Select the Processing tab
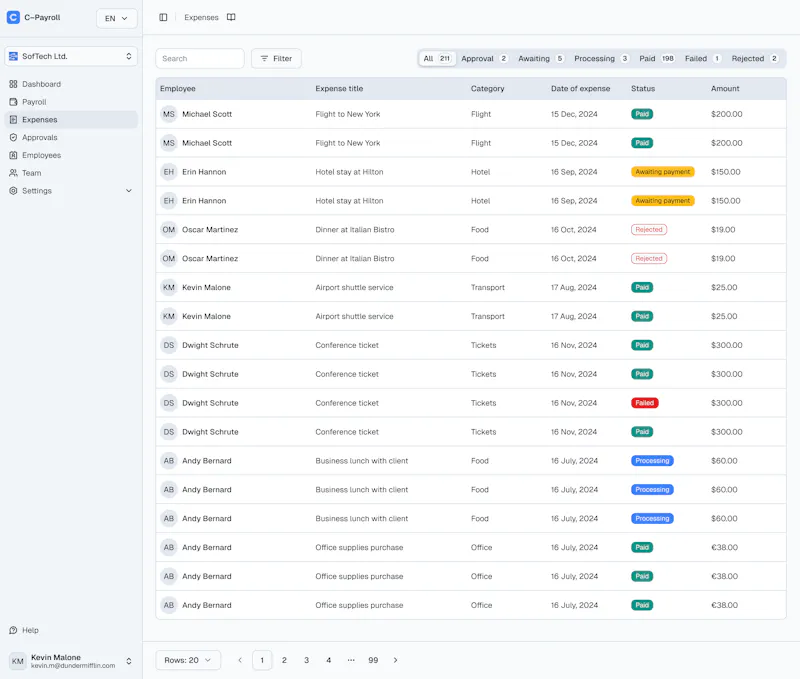The height and width of the screenshot is (679, 800). pyautogui.click(x=601, y=59)
